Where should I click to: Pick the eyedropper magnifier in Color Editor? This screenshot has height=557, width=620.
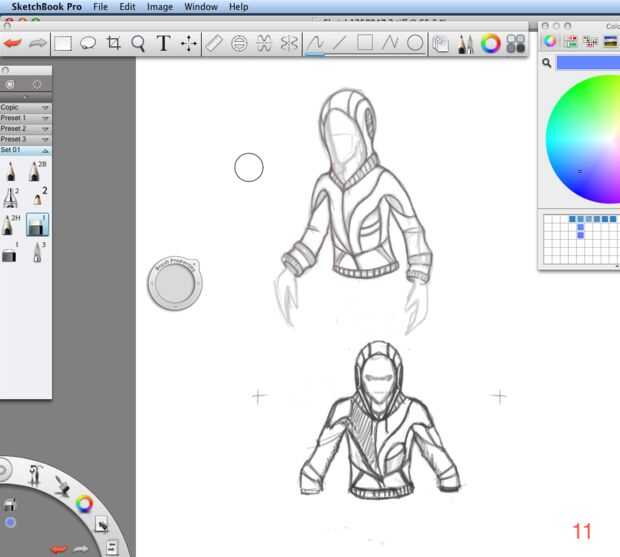547,62
